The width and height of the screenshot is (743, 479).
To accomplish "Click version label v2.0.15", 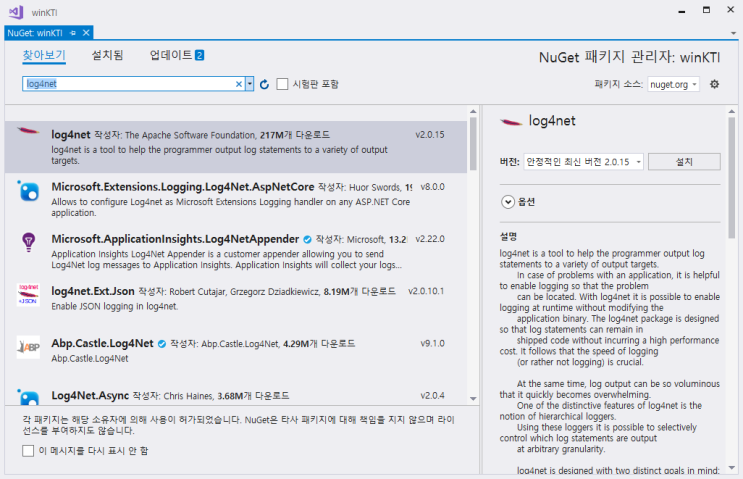I will 430,135.
